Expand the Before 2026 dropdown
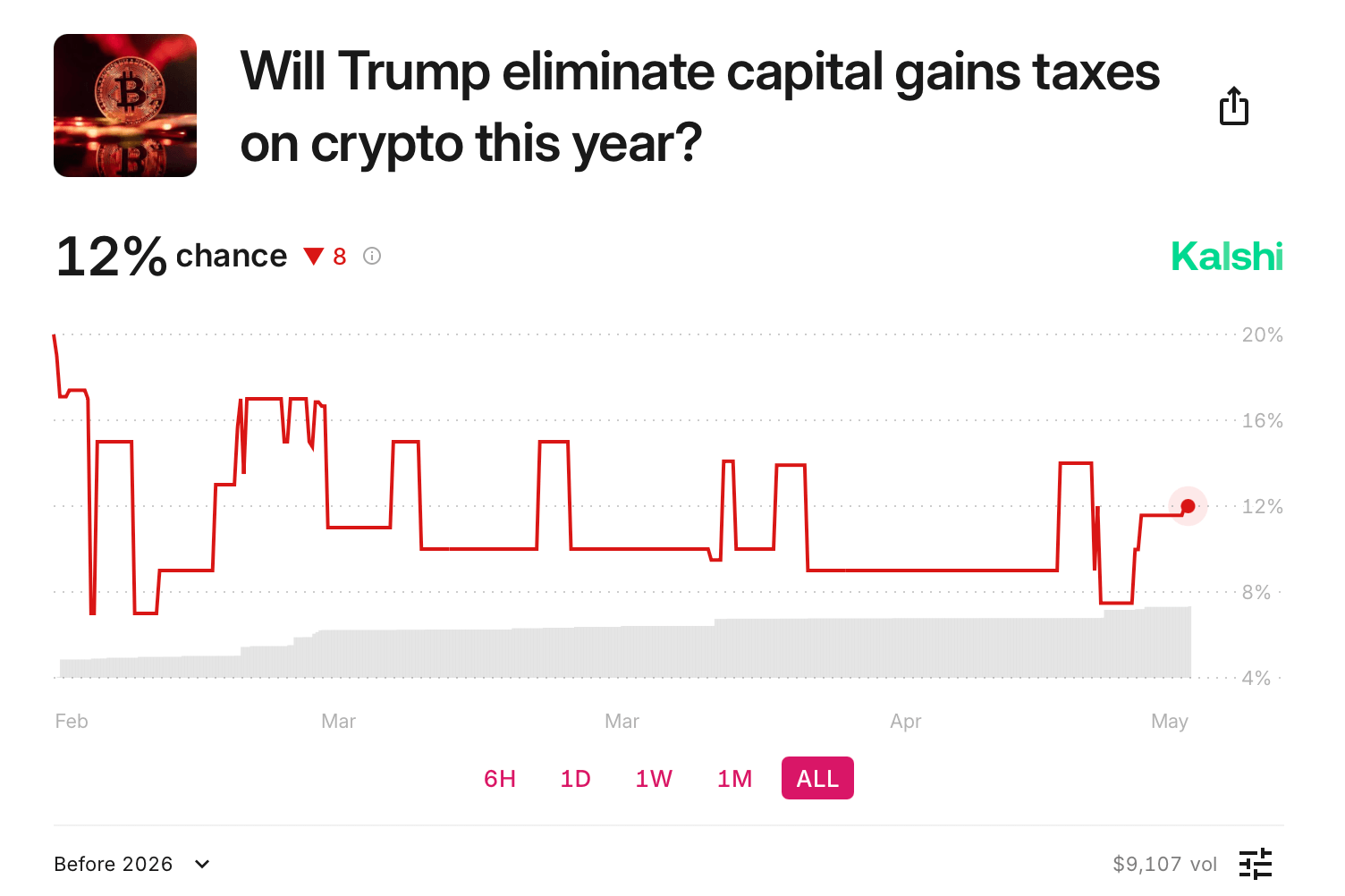1345x896 pixels. pyautogui.click(x=131, y=863)
